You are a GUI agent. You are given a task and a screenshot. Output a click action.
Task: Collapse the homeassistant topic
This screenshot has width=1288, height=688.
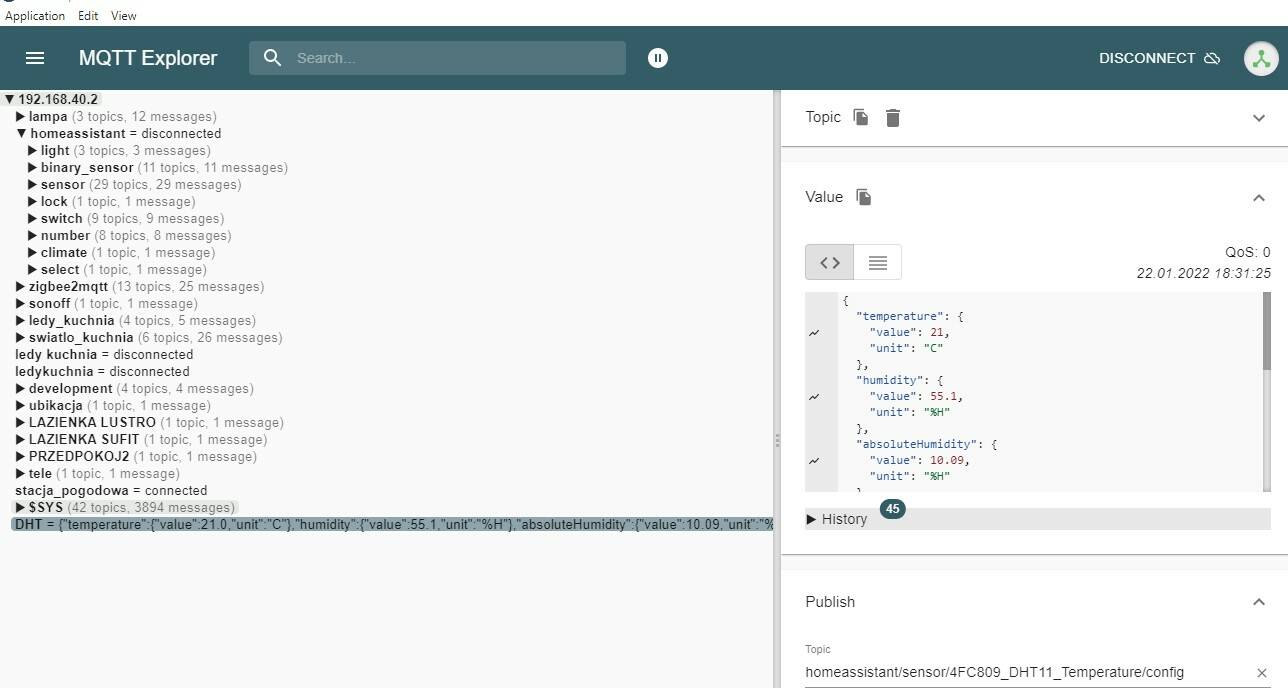click(x=21, y=133)
